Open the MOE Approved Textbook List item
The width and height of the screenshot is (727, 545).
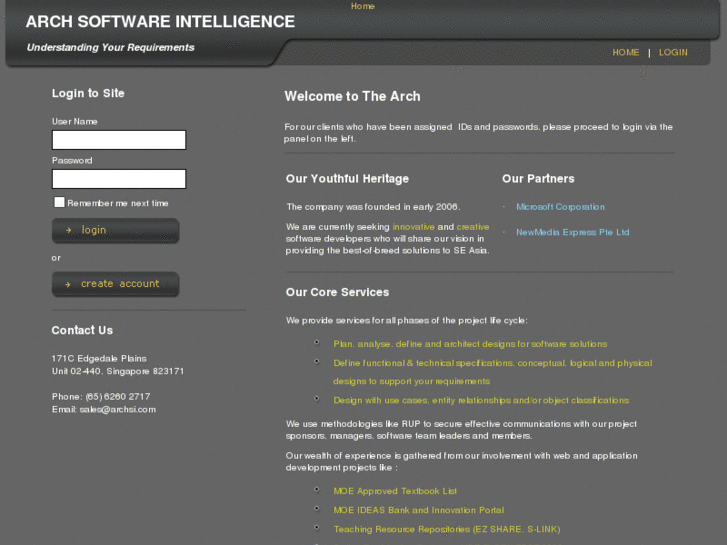point(395,491)
